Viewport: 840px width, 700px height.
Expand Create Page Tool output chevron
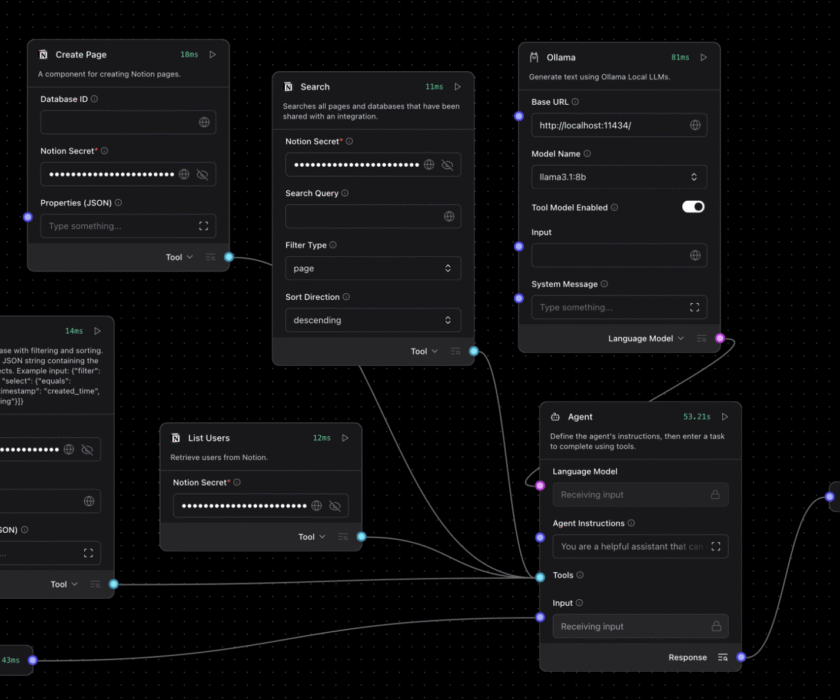pos(190,257)
